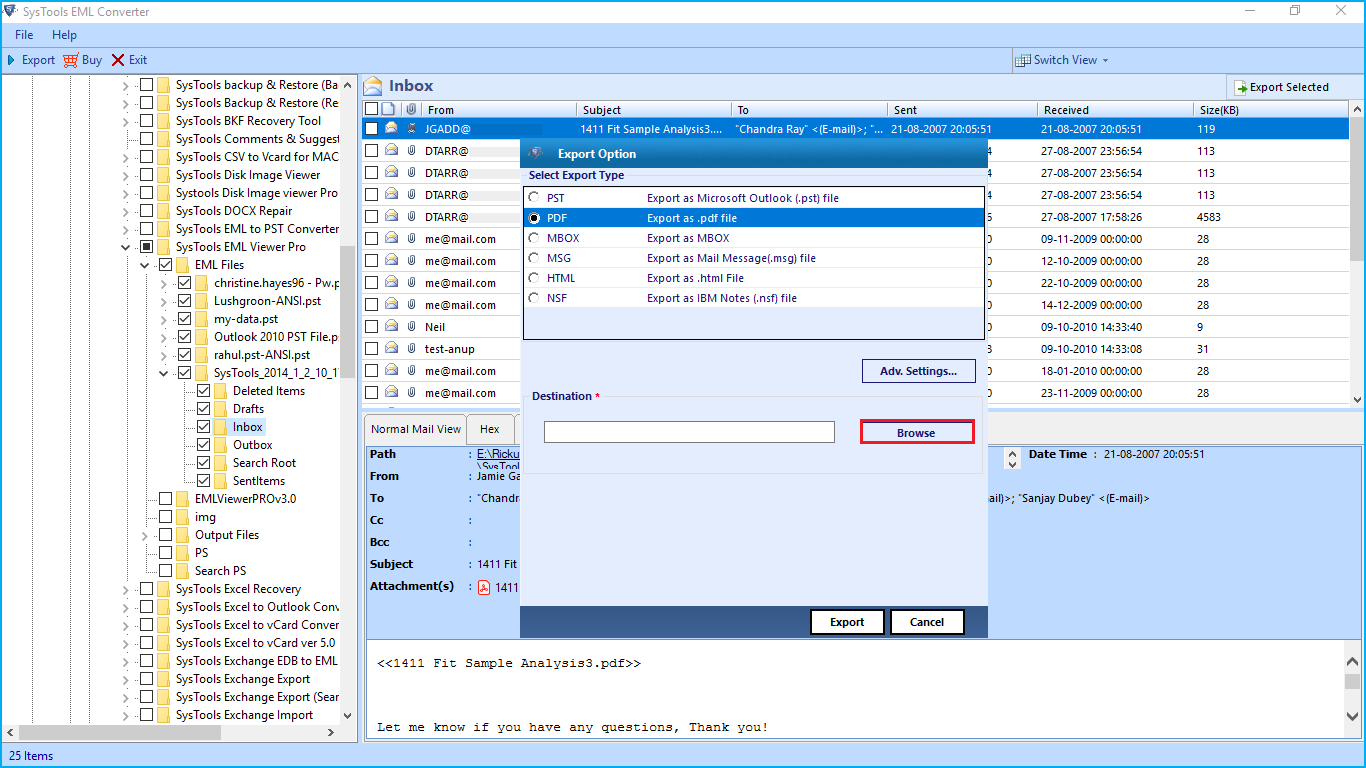Click the attachment paperclip column header icon
Image resolution: width=1366 pixels, height=768 pixels.
click(410, 109)
